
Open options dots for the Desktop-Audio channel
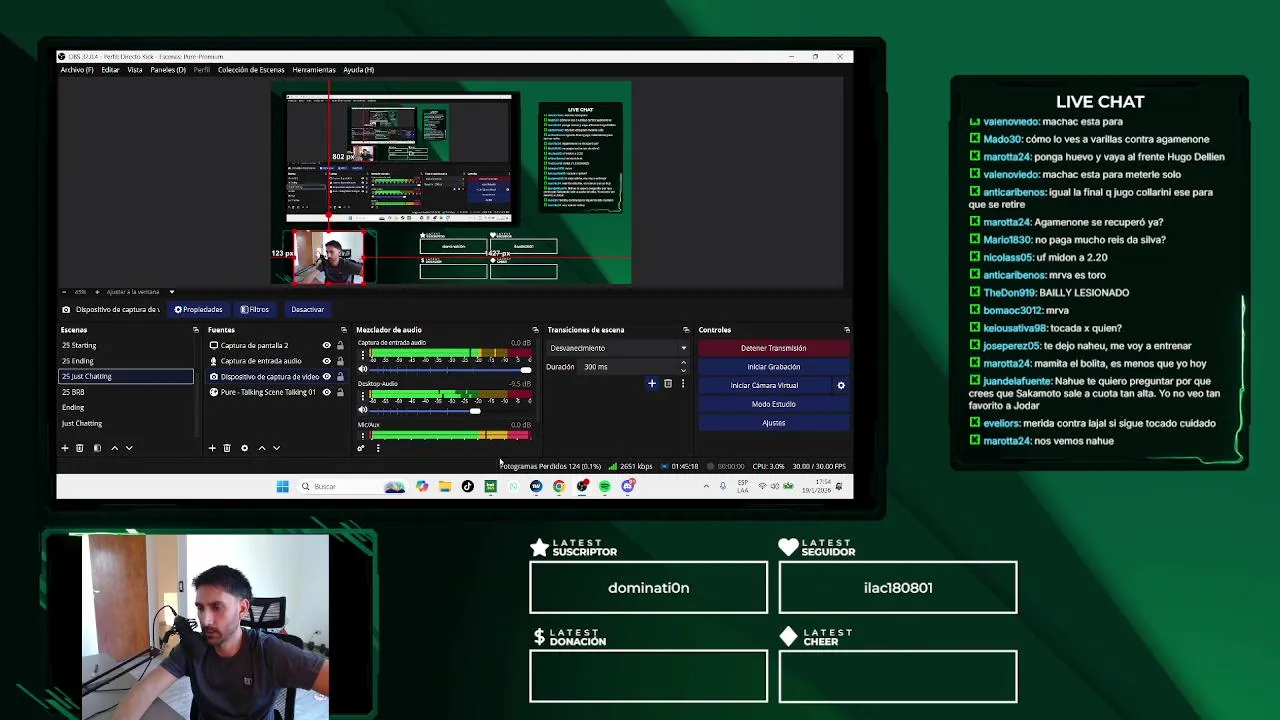pyautogui.click(x=363, y=396)
